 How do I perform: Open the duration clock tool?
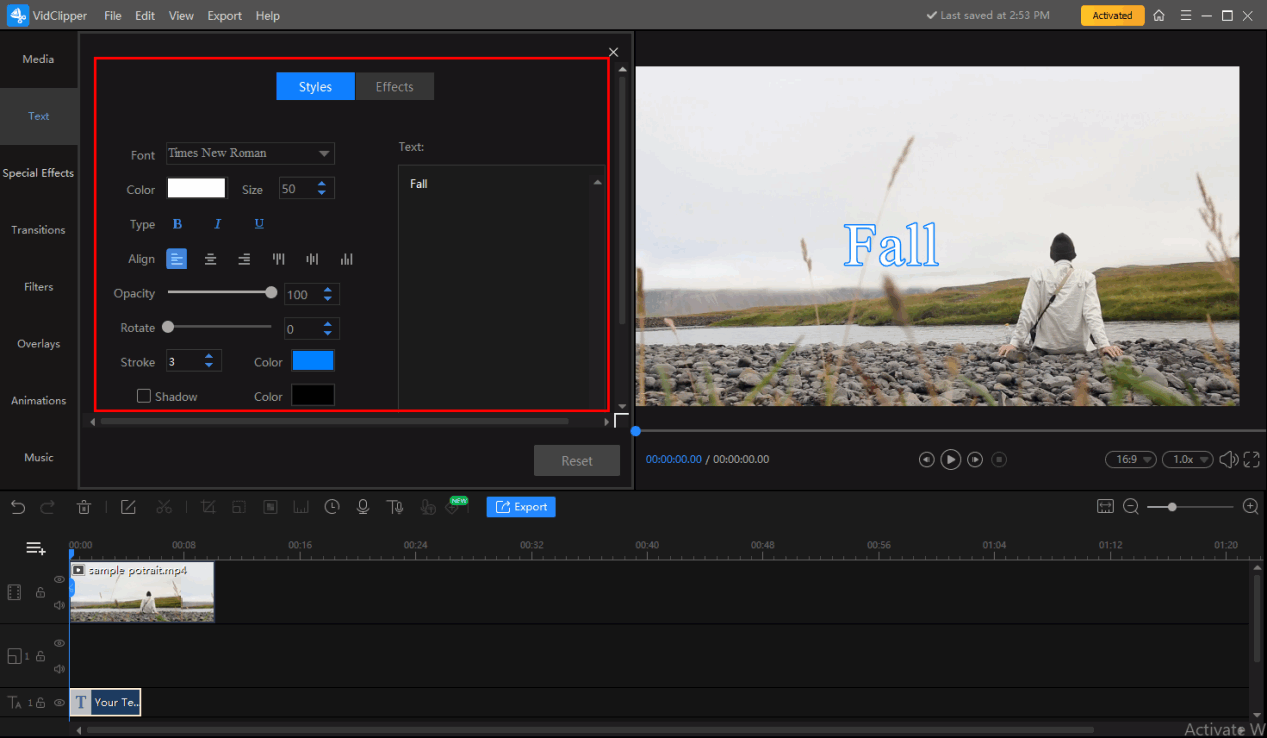[332, 507]
